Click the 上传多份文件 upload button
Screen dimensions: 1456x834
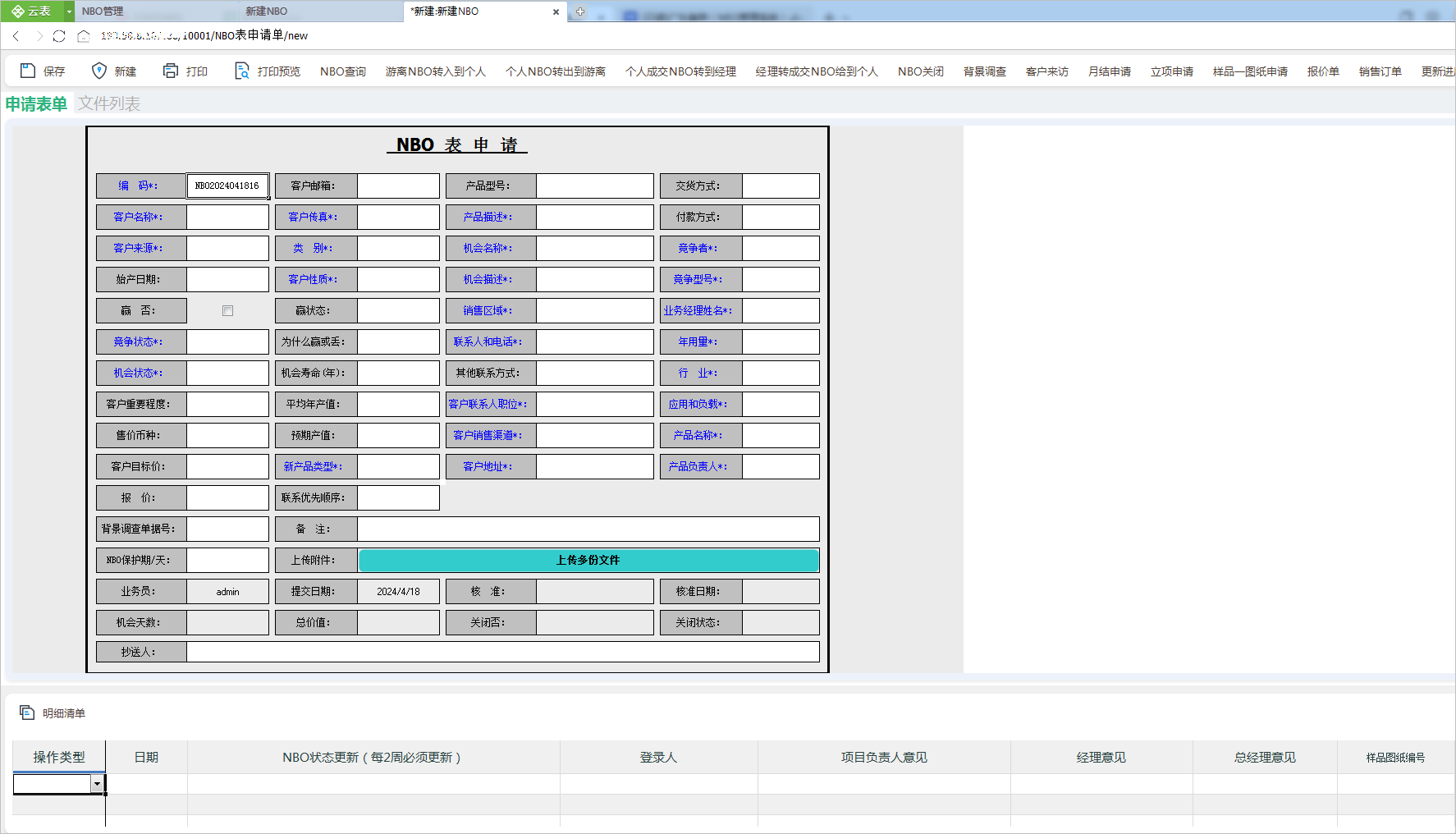click(x=588, y=560)
